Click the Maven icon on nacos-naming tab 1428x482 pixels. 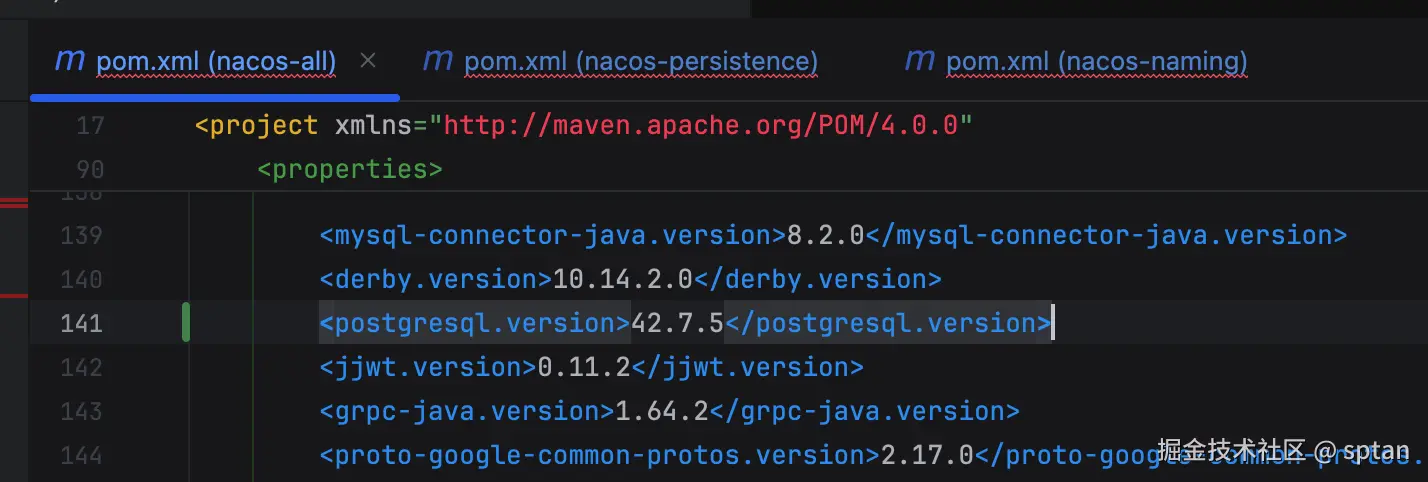coord(919,61)
